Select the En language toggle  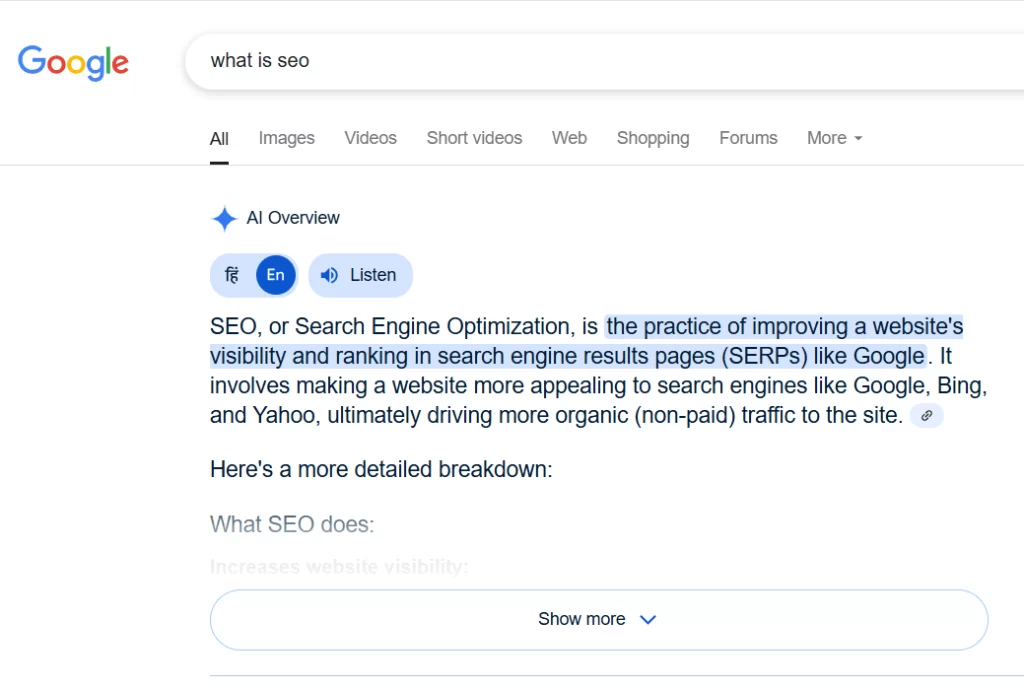point(276,275)
